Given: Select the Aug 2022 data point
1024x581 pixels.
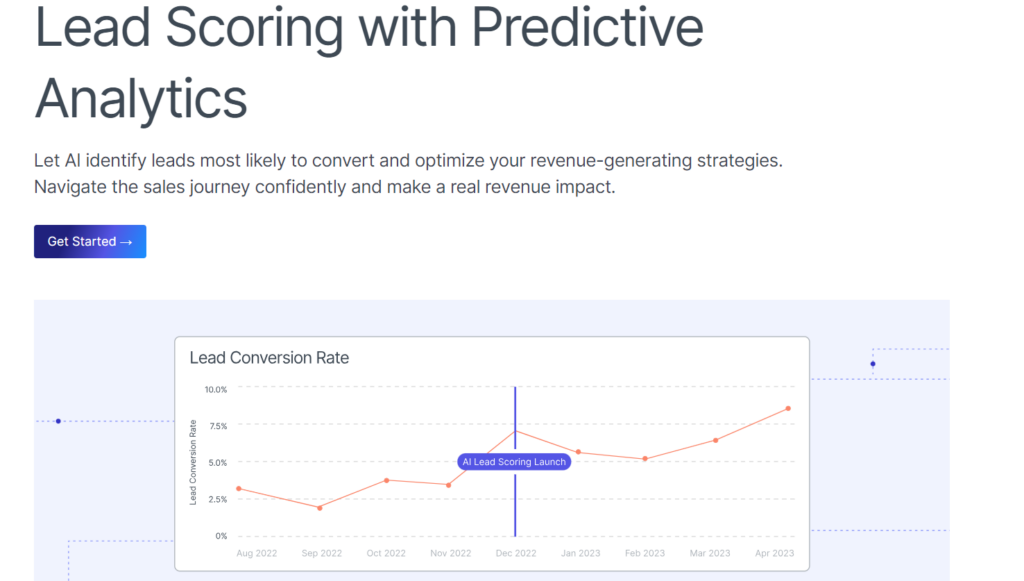Looking at the screenshot, I should [x=239, y=488].
